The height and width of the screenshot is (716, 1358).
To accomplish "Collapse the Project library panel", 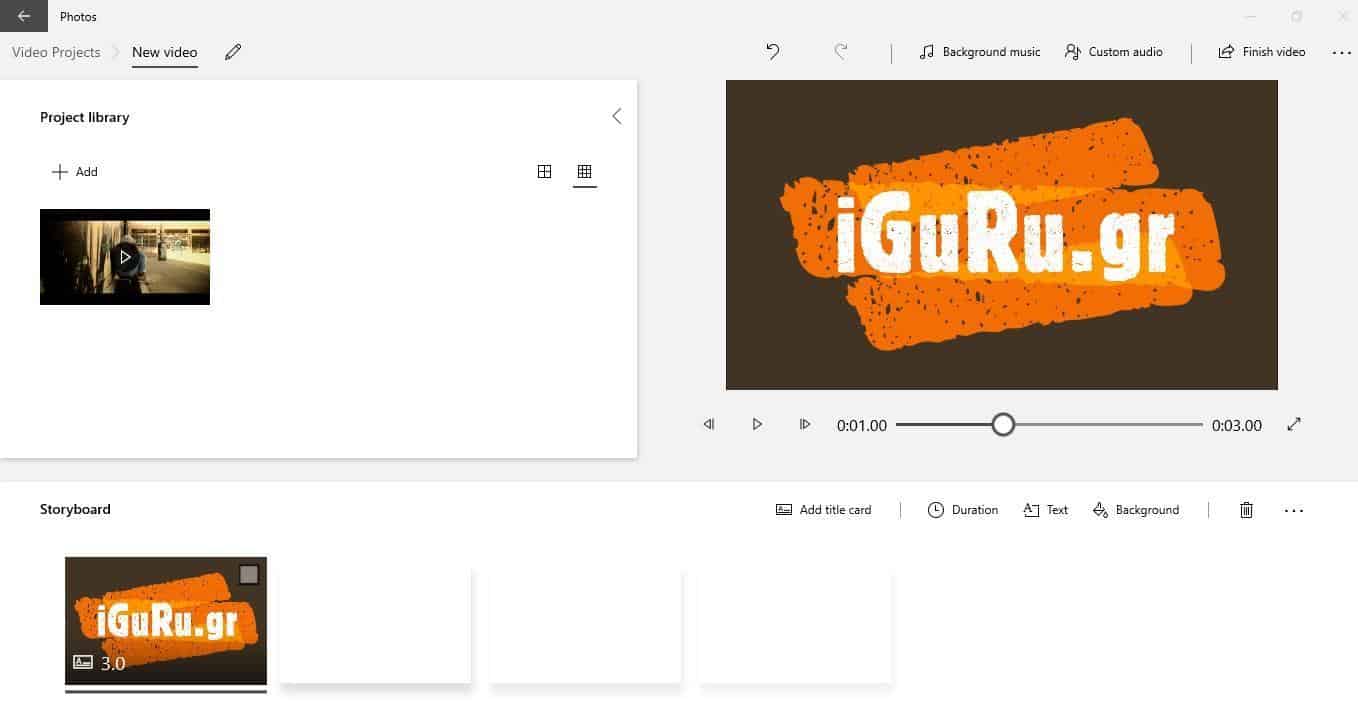I will coord(617,116).
